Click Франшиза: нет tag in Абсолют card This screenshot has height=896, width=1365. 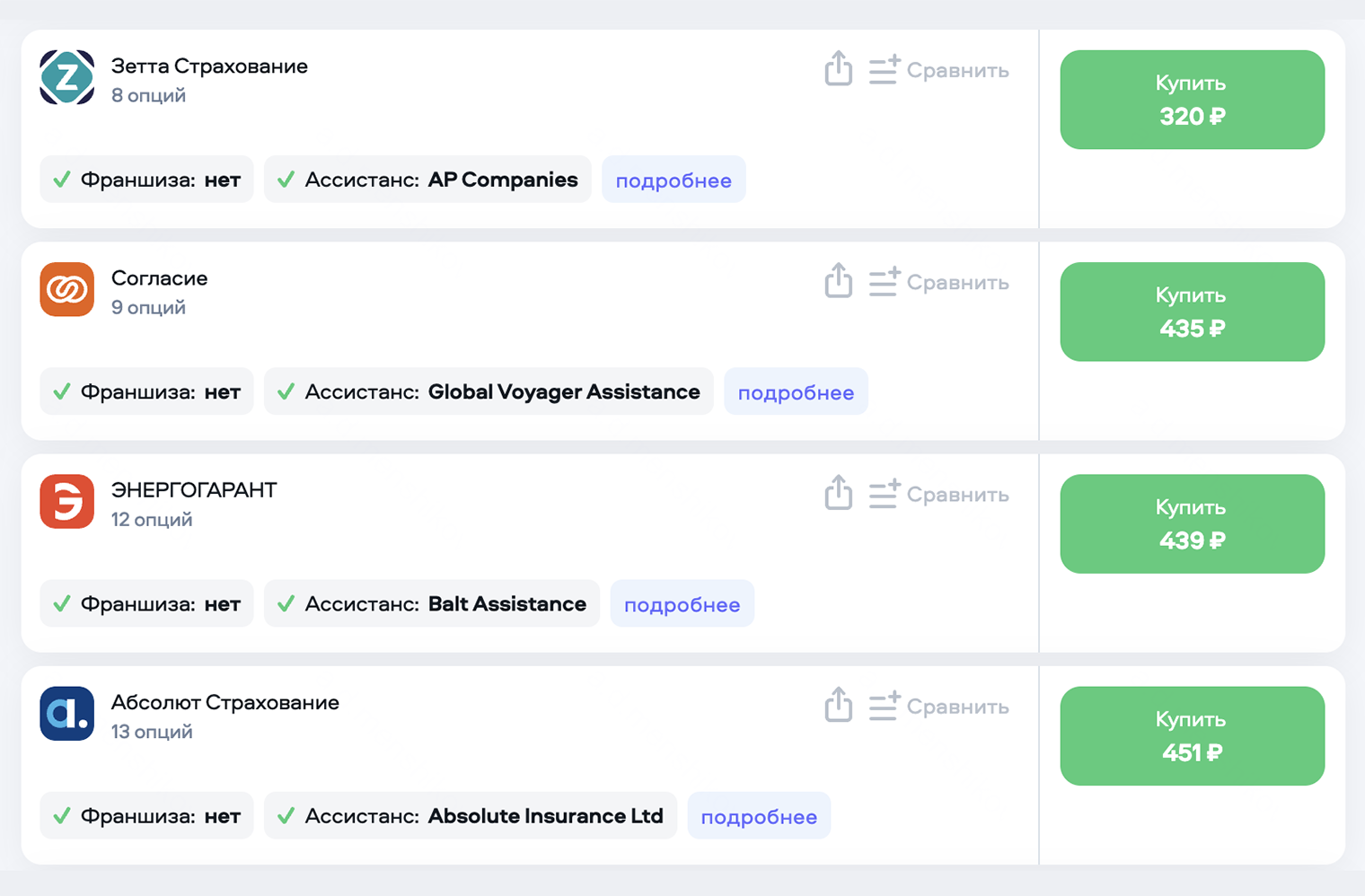146,816
